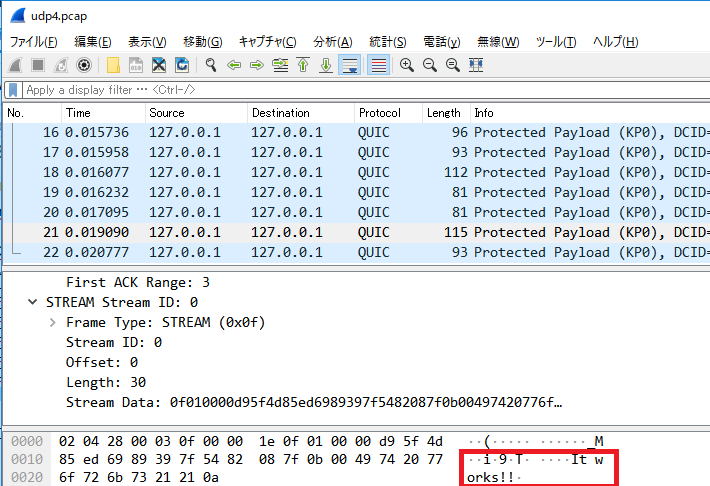Viewport: 710px width, 486px height.
Task: Zoom in on packet text
Action: 407,65
